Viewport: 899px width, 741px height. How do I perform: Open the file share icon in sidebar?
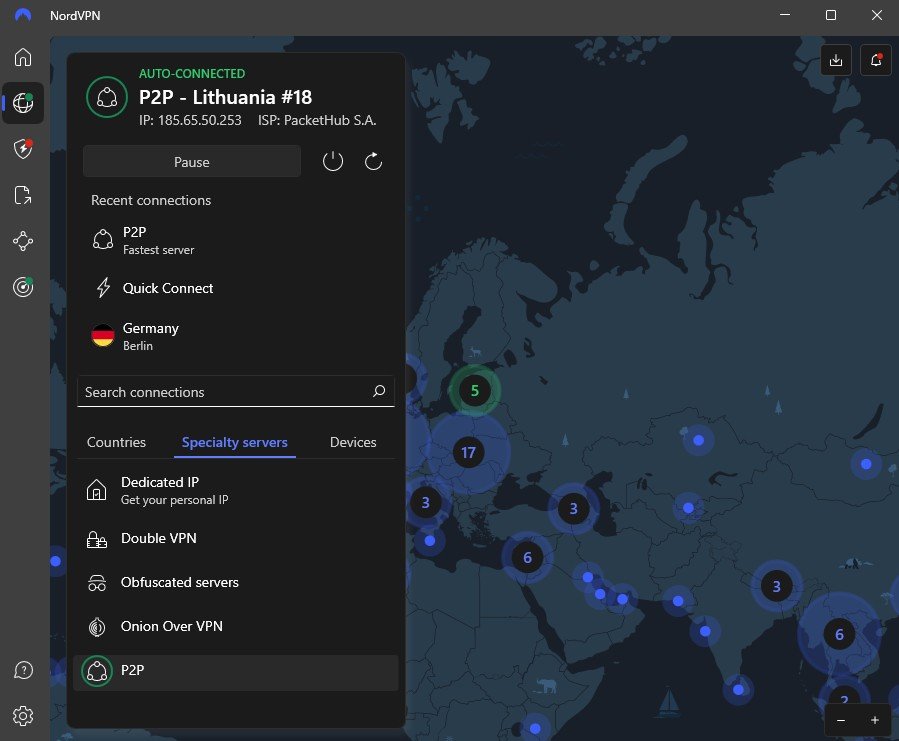[23, 195]
